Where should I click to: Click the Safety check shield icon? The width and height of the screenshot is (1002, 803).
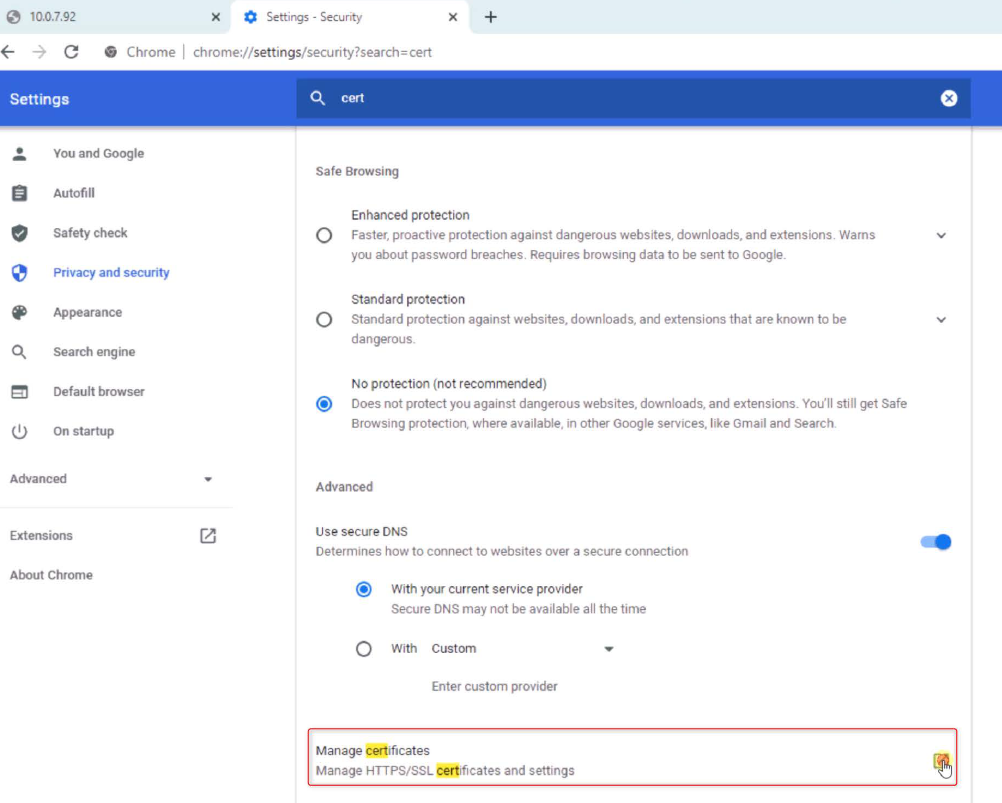coord(19,233)
